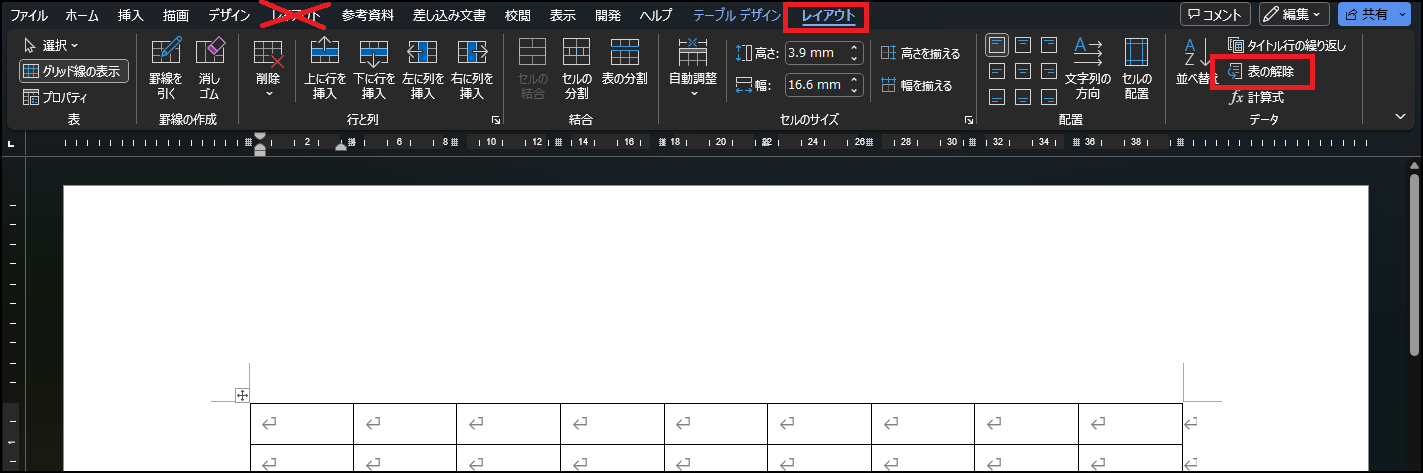Switch to the 参考資料 tab

367,15
